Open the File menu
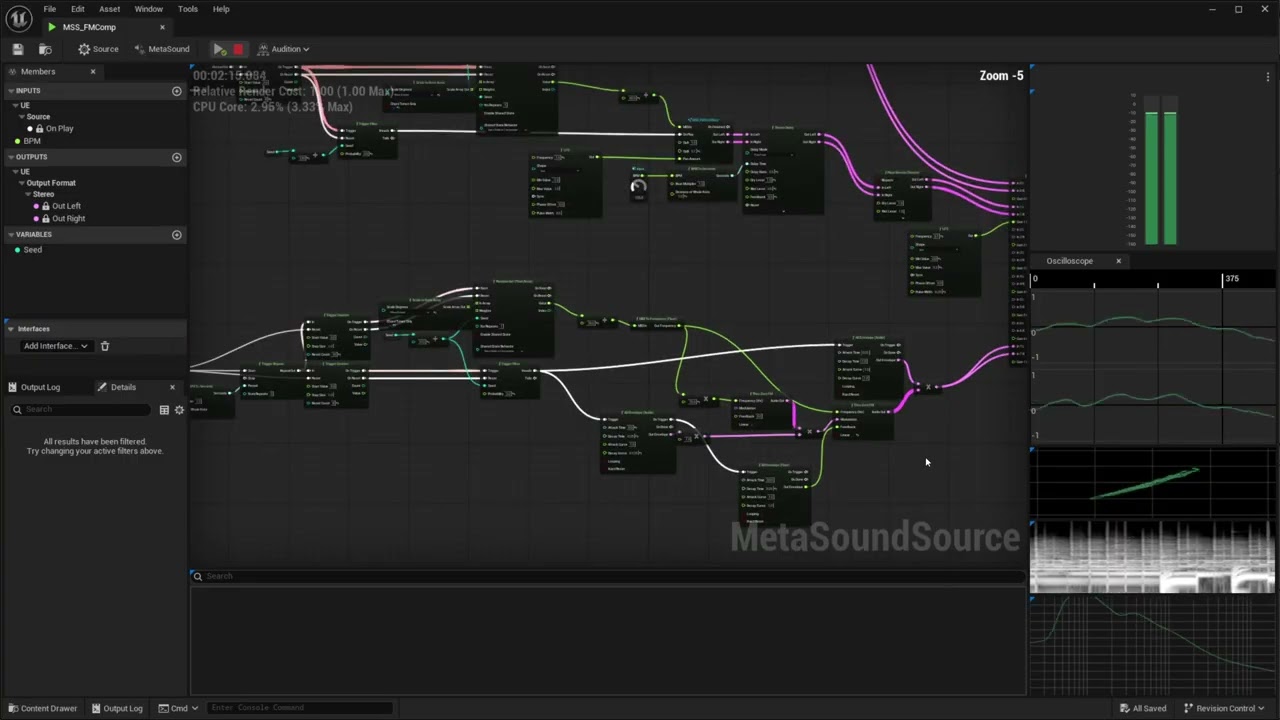 (x=50, y=9)
